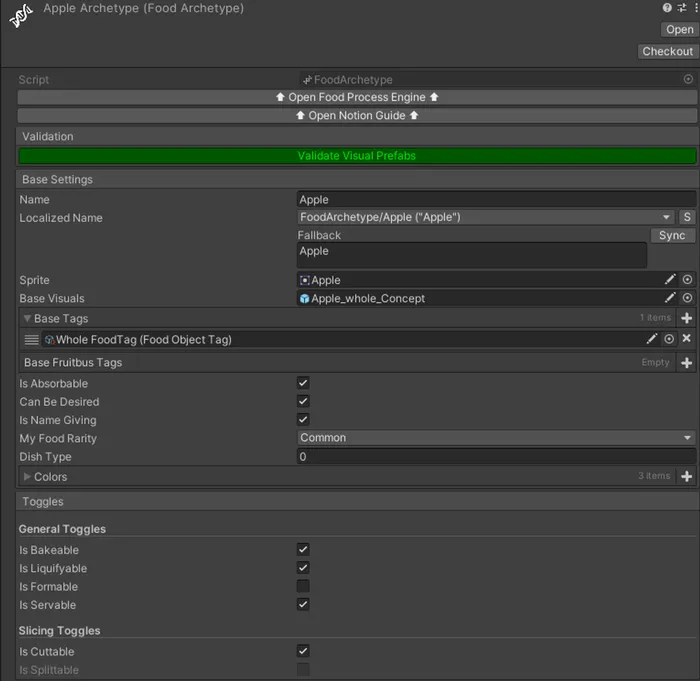Edit Whole FoodTag entry with pencil
The height and width of the screenshot is (681, 700).
[651, 339]
